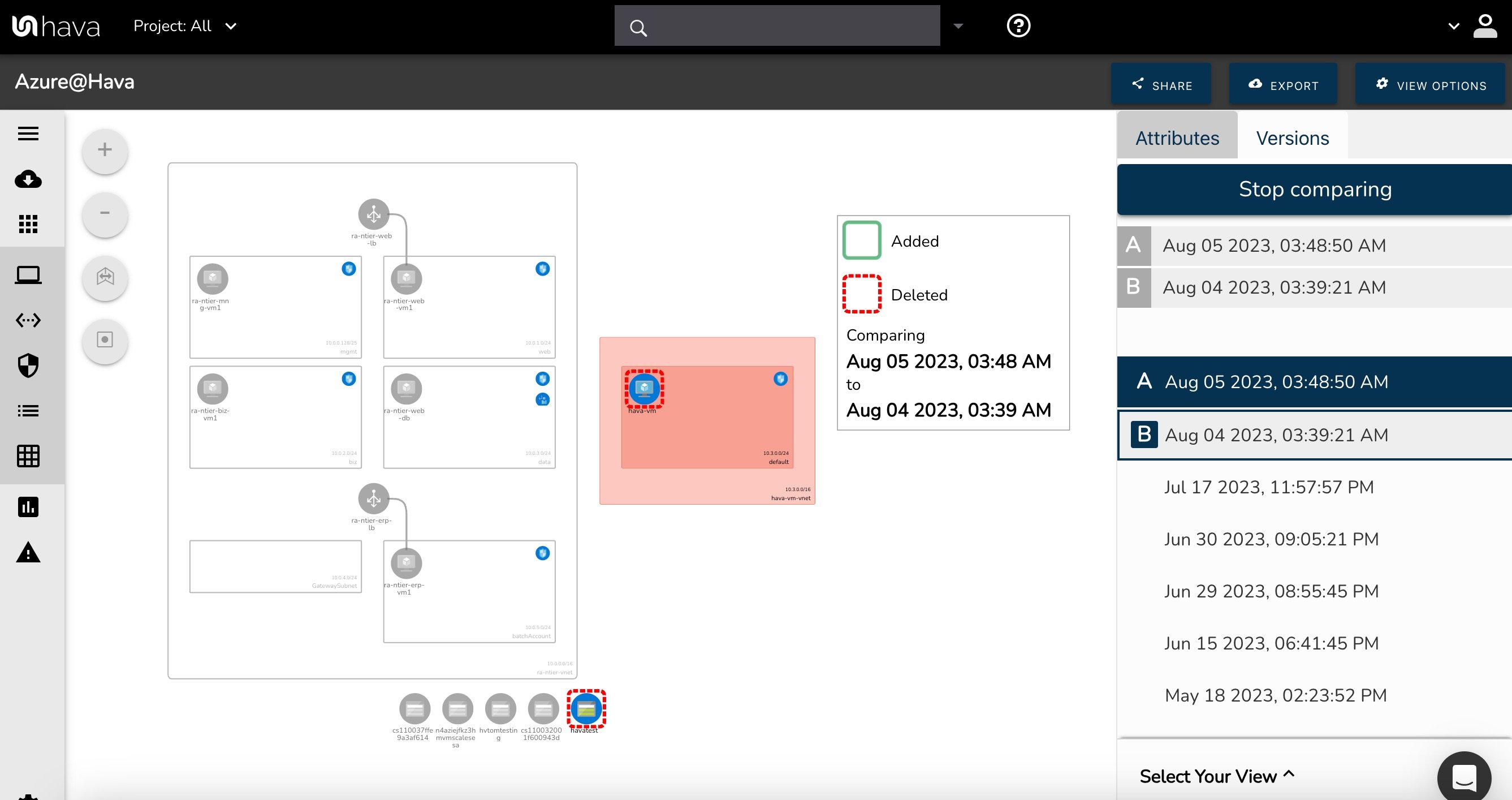Zoom out of the diagram with the minus button
Image resolution: width=1512 pixels, height=800 pixels.
(105, 214)
